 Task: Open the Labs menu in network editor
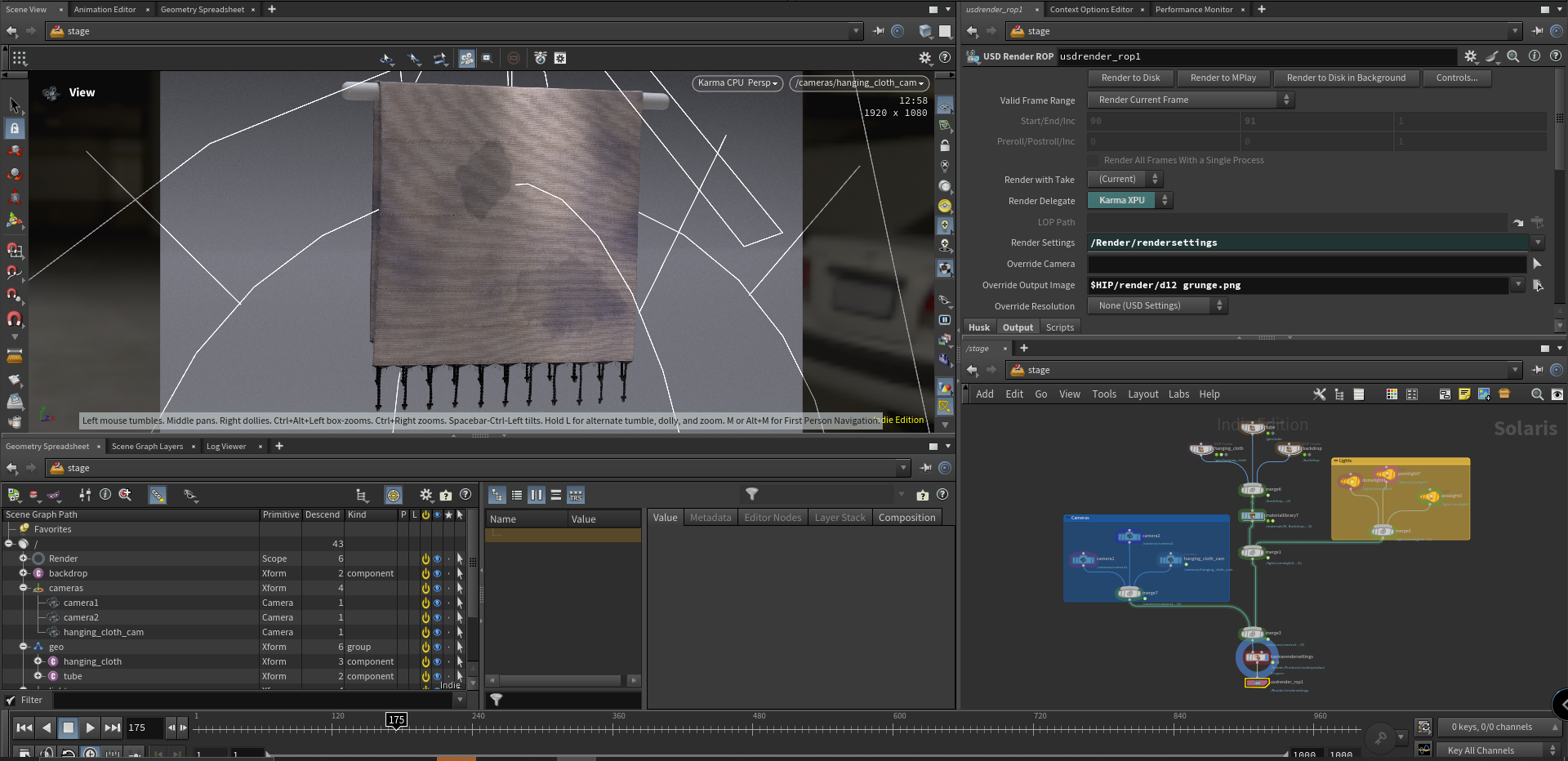1178,394
